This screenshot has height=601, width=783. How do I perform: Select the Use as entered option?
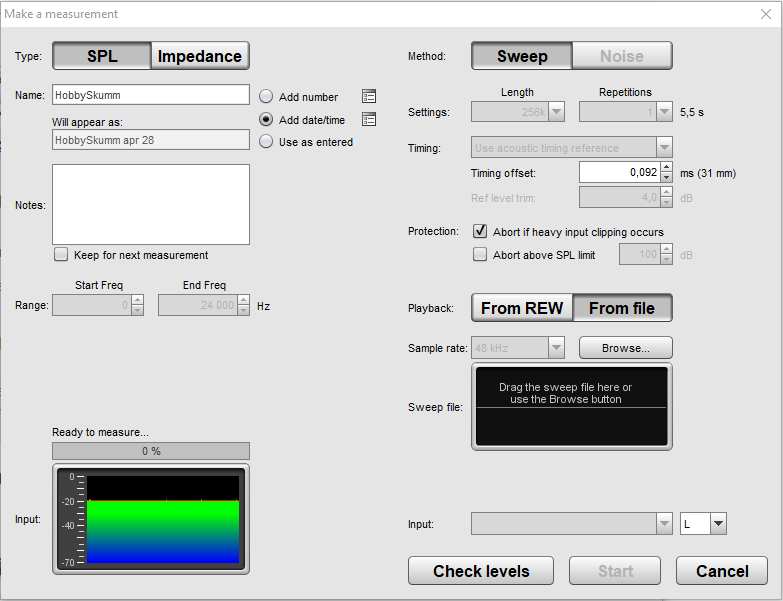tap(266, 142)
